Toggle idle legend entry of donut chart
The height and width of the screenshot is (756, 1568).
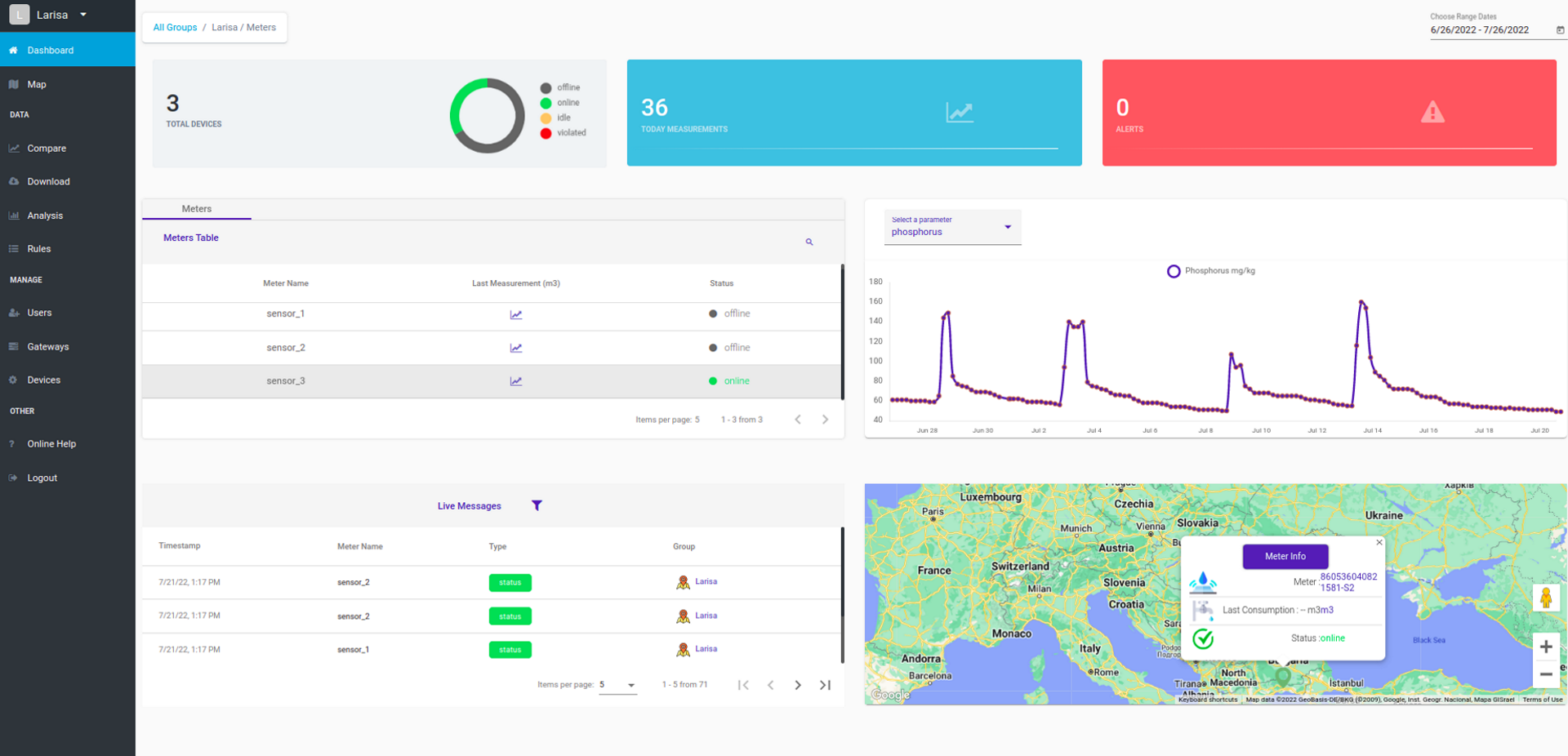click(555, 118)
